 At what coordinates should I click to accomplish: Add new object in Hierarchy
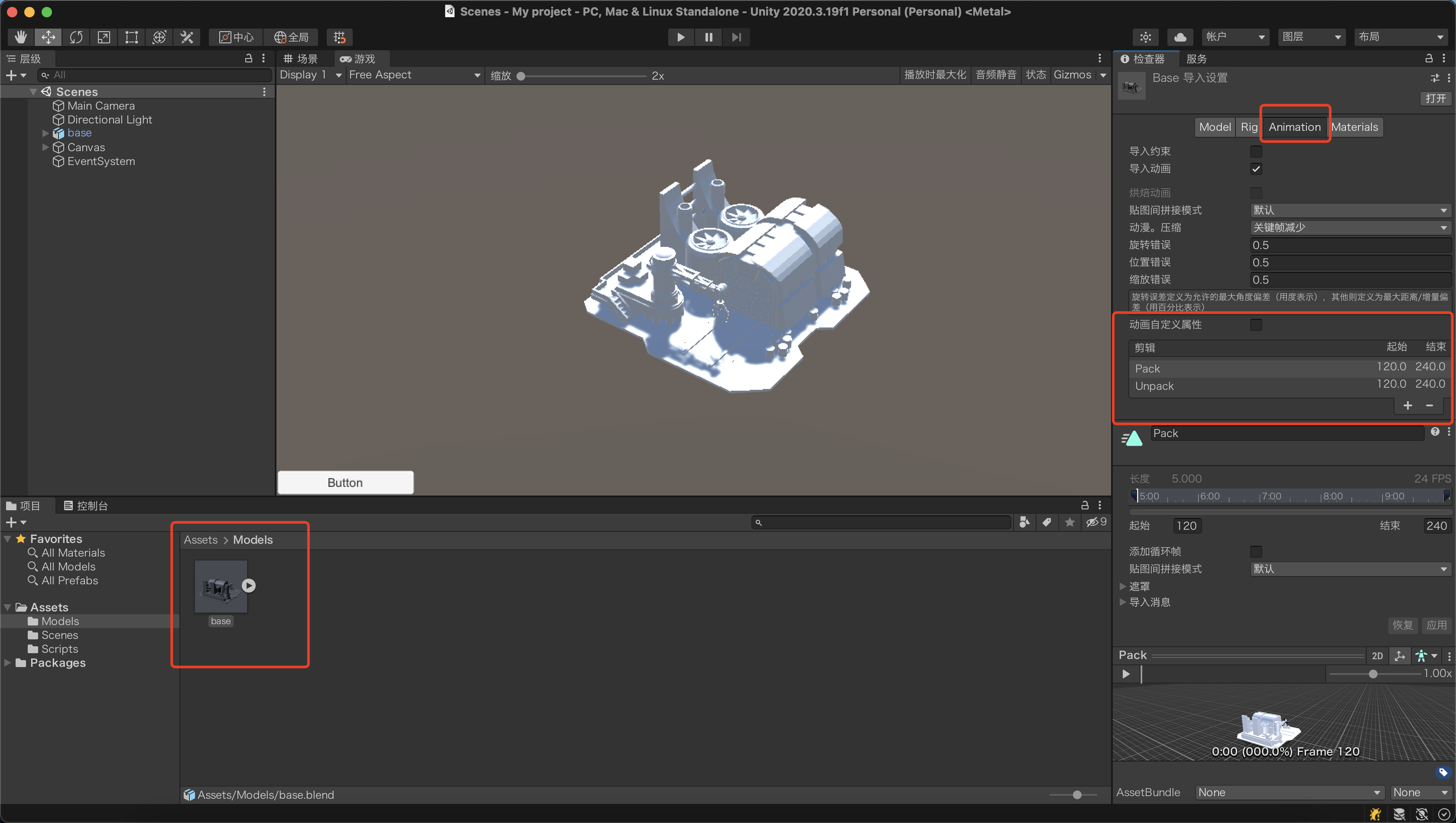point(15,75)
